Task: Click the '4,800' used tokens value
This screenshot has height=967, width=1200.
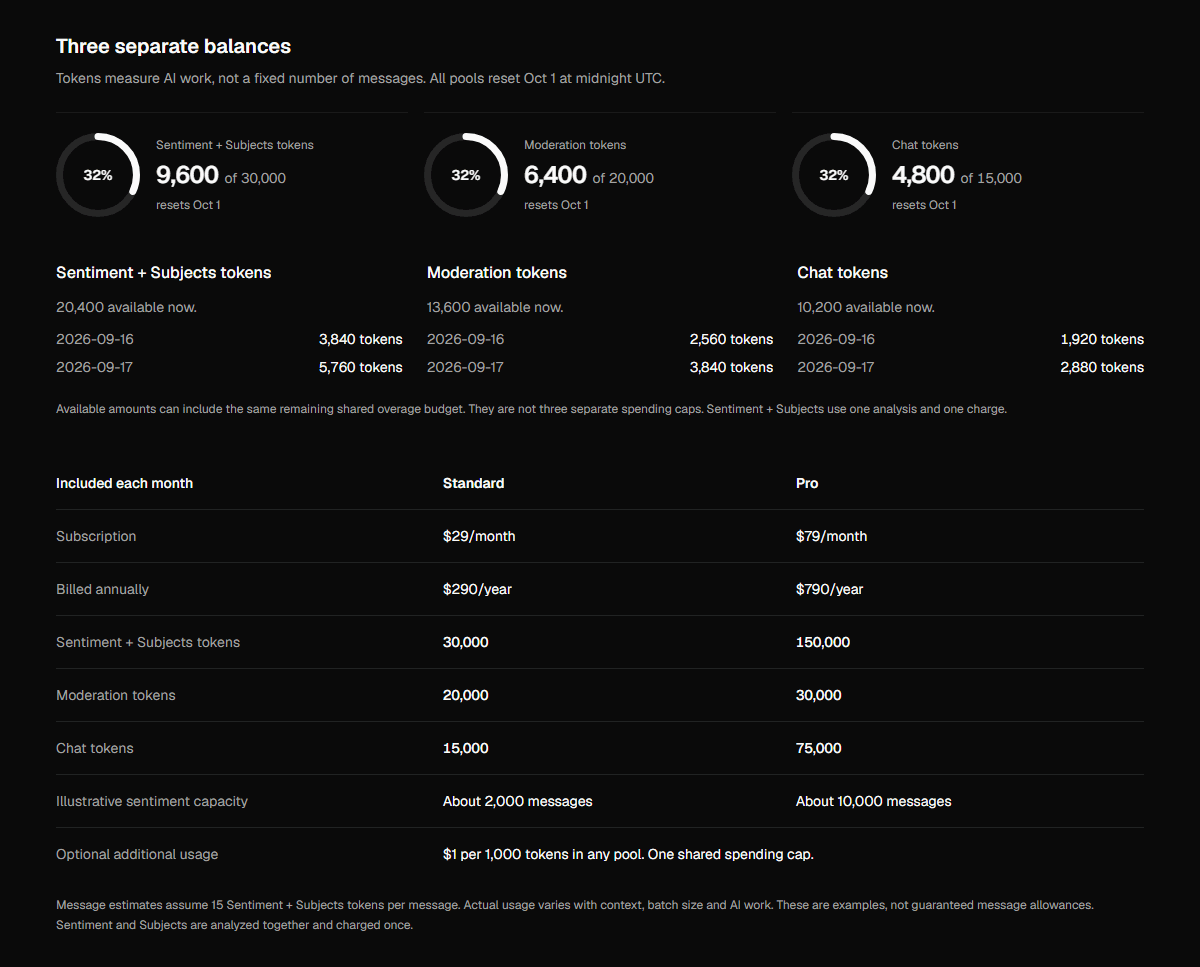Action: click(x=923, y=175)
